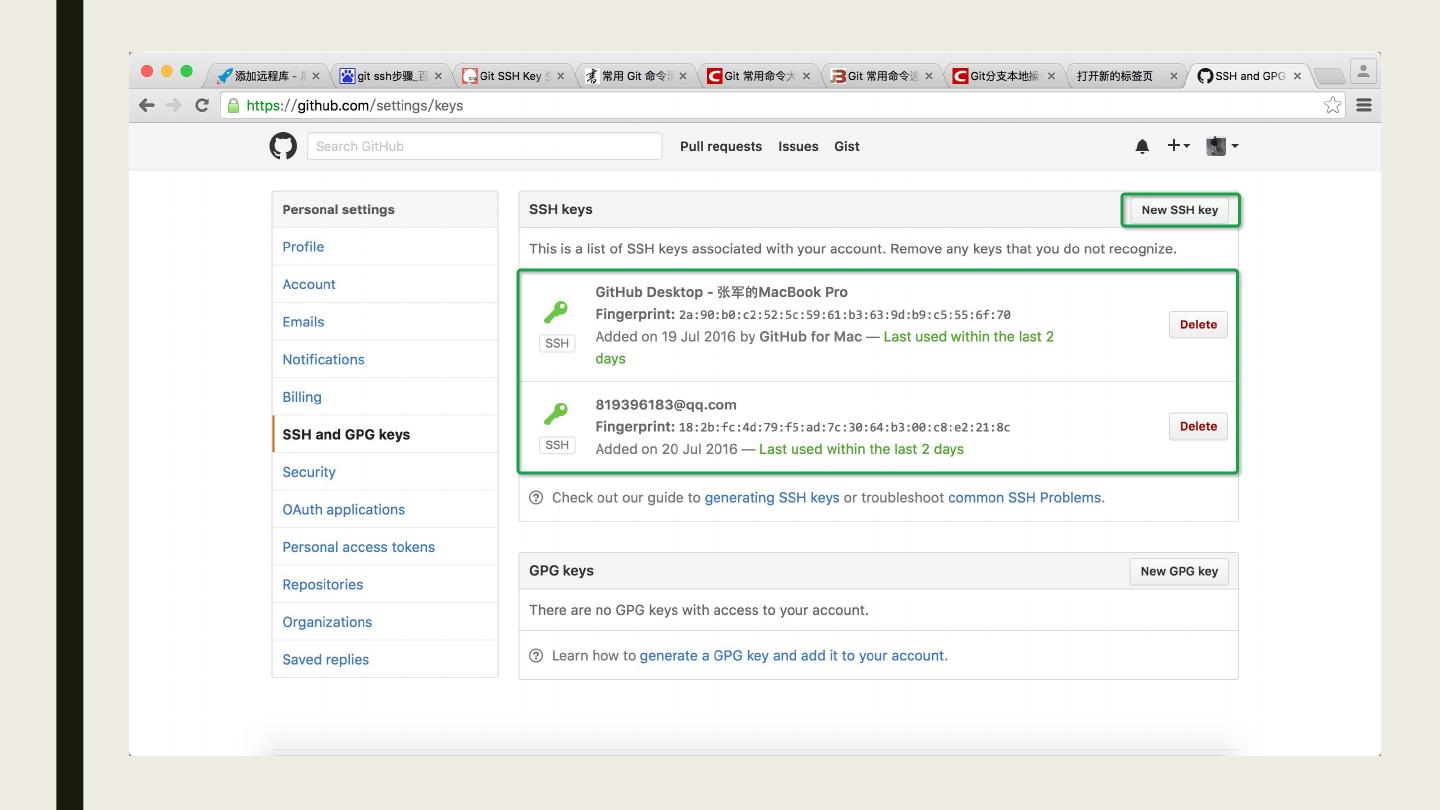Open the notifications bell
Viewport: 1440px width, 810px height.
[x=1142, y=147]
